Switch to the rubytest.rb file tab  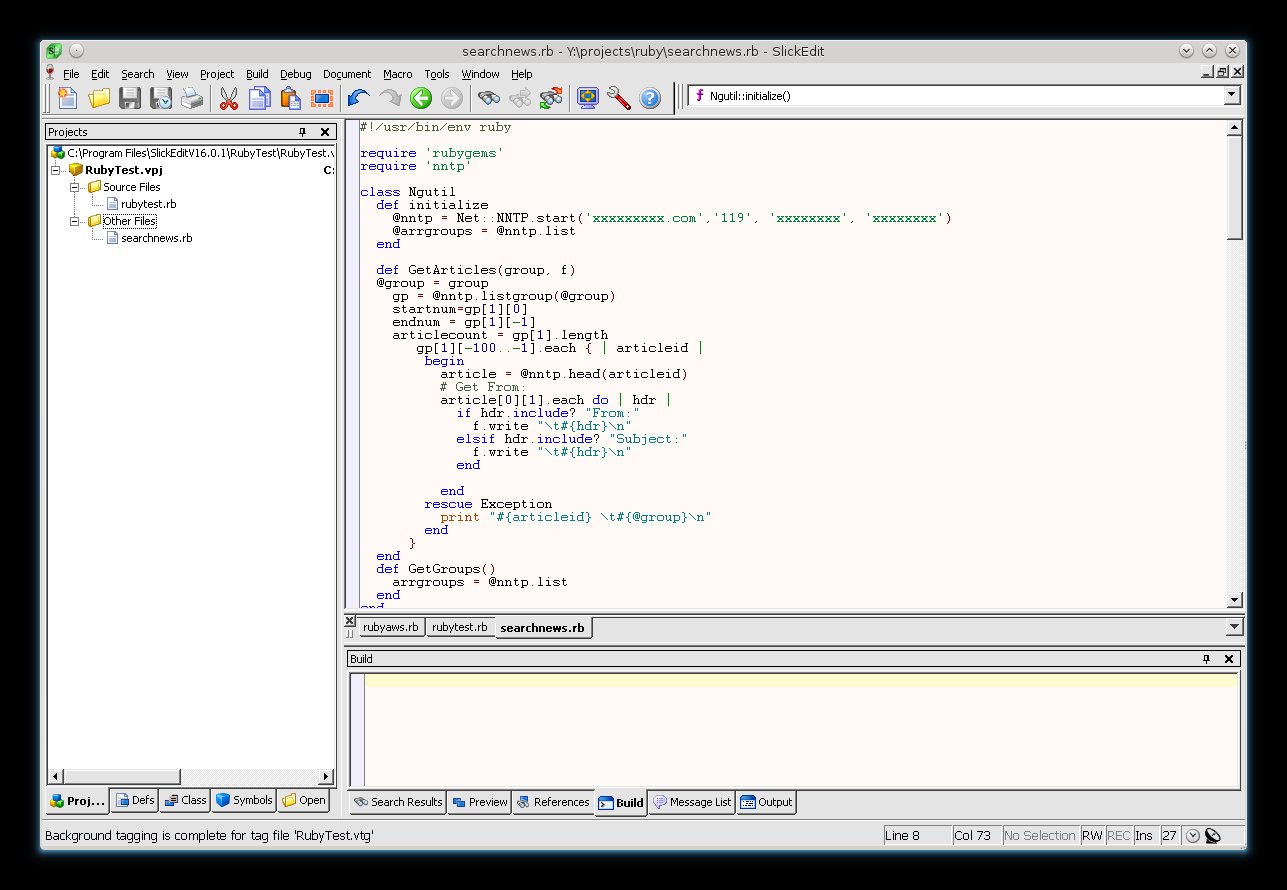[x=459, y=627]
